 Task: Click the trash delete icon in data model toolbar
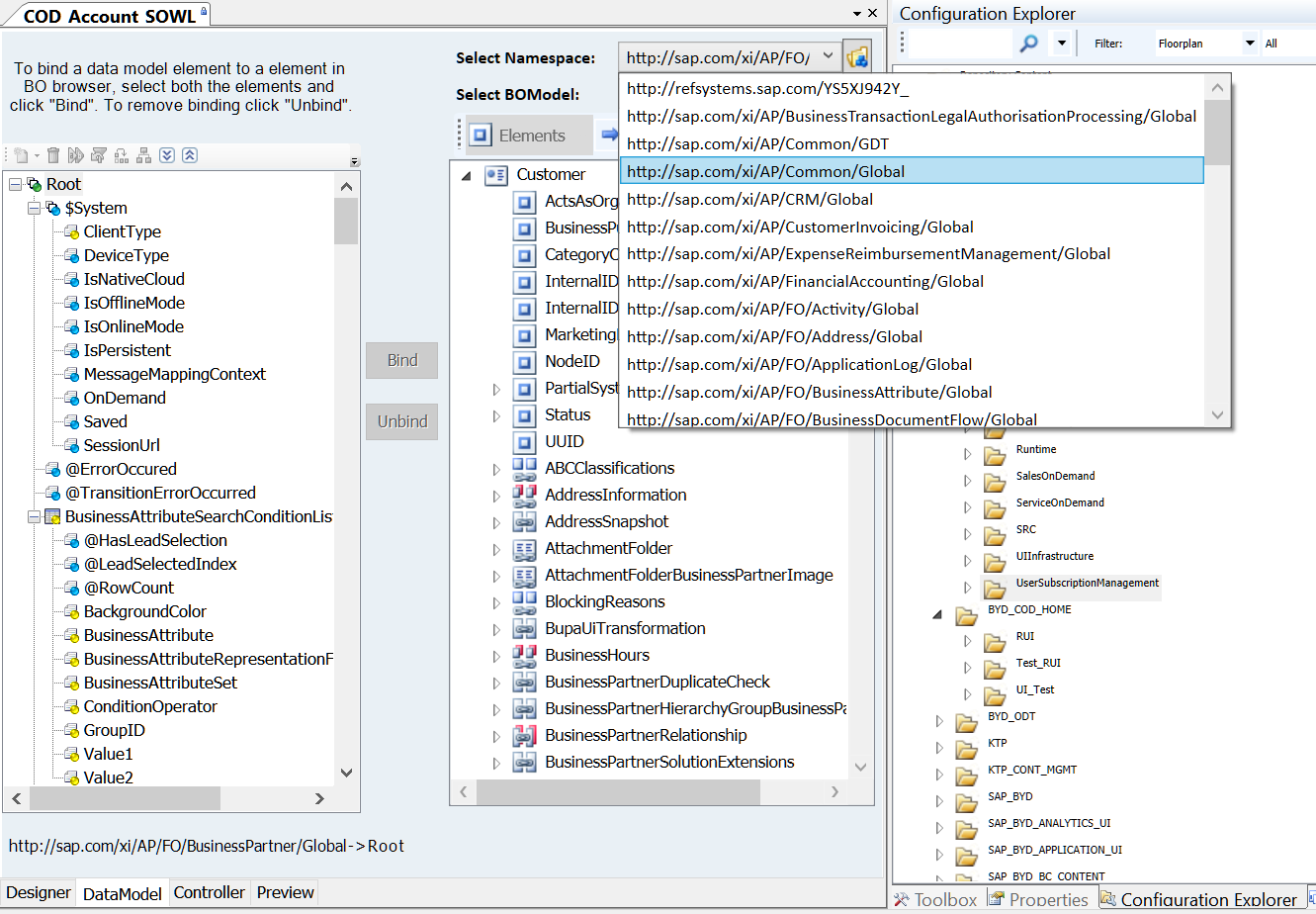[53, 155]
